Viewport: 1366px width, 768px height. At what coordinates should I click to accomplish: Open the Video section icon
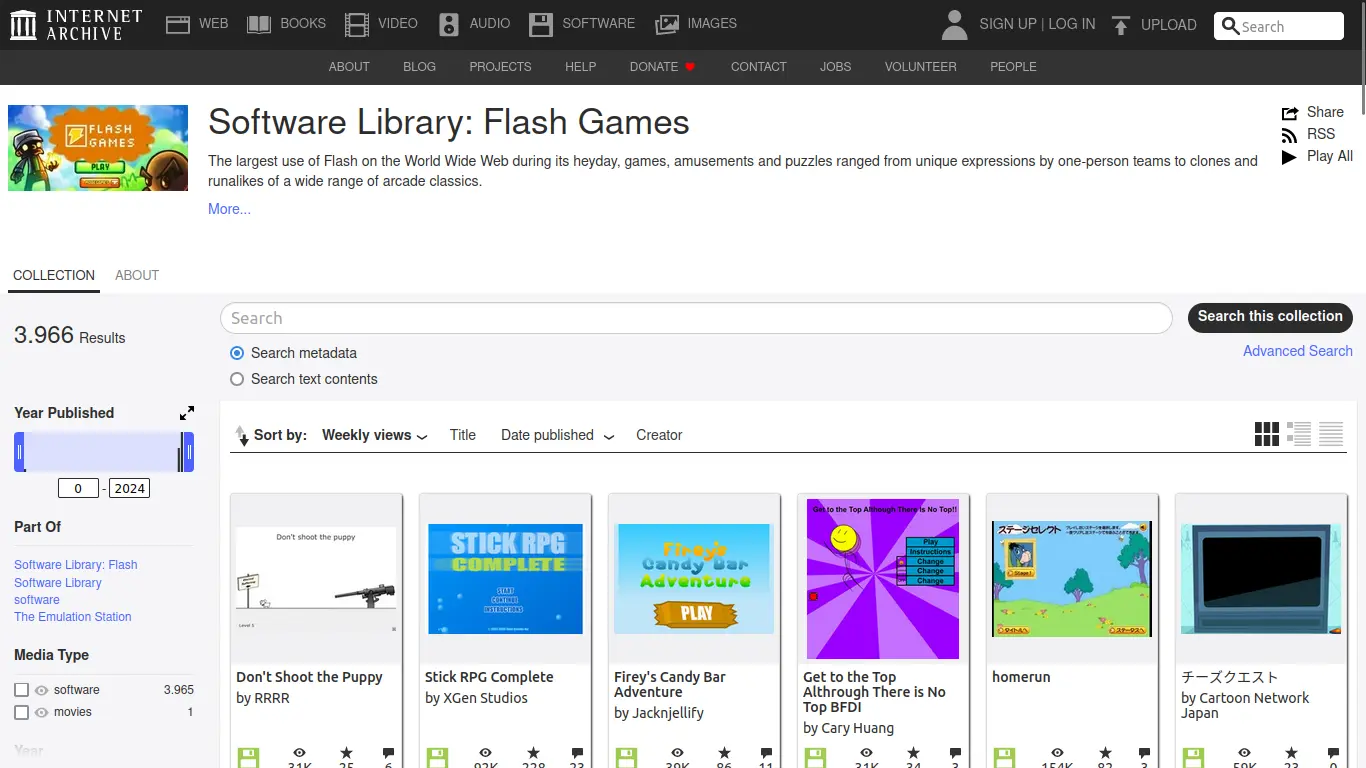(356, 24)
